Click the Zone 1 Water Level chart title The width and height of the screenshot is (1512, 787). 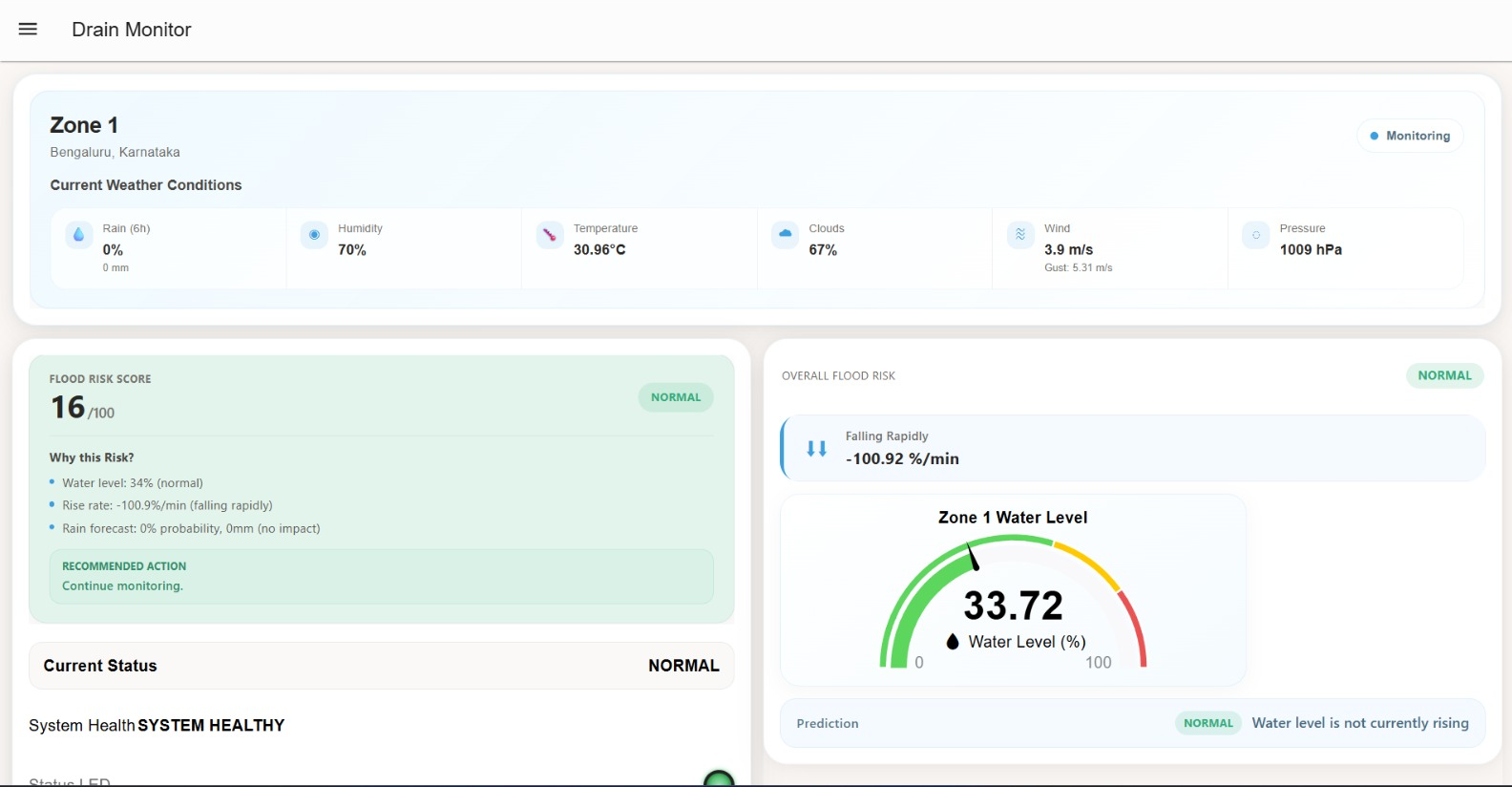click(1013, 518)
